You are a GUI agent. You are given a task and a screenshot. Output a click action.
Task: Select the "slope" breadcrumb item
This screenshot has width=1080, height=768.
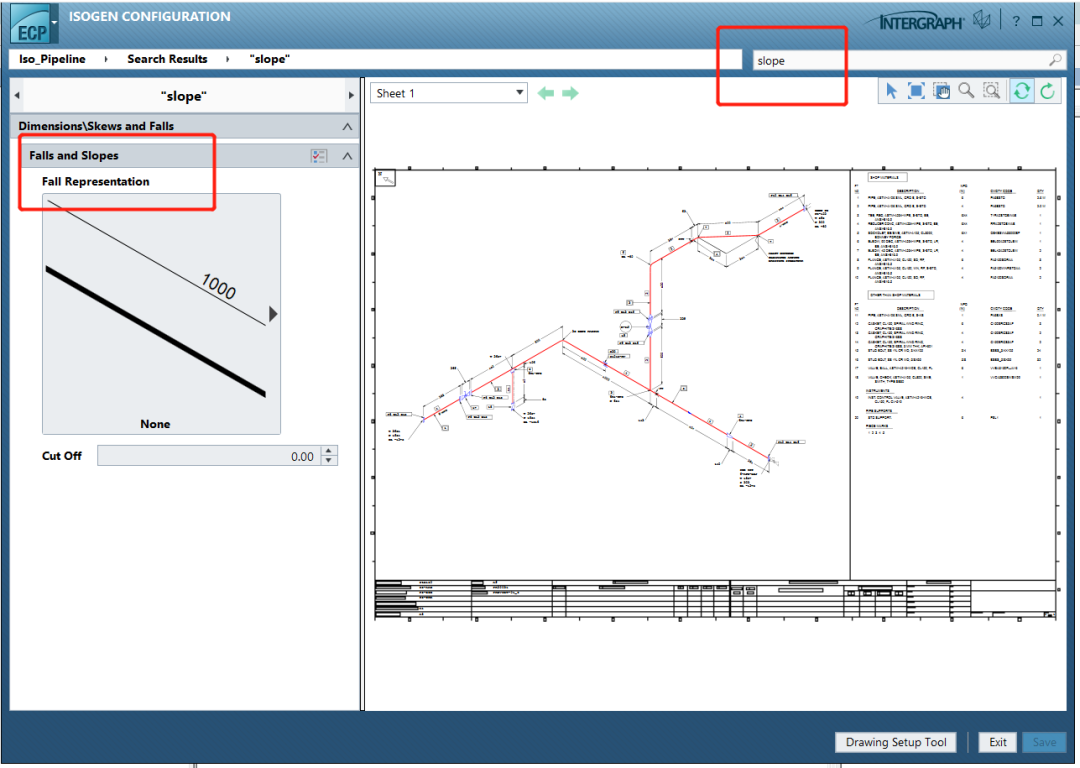[269, 59]
